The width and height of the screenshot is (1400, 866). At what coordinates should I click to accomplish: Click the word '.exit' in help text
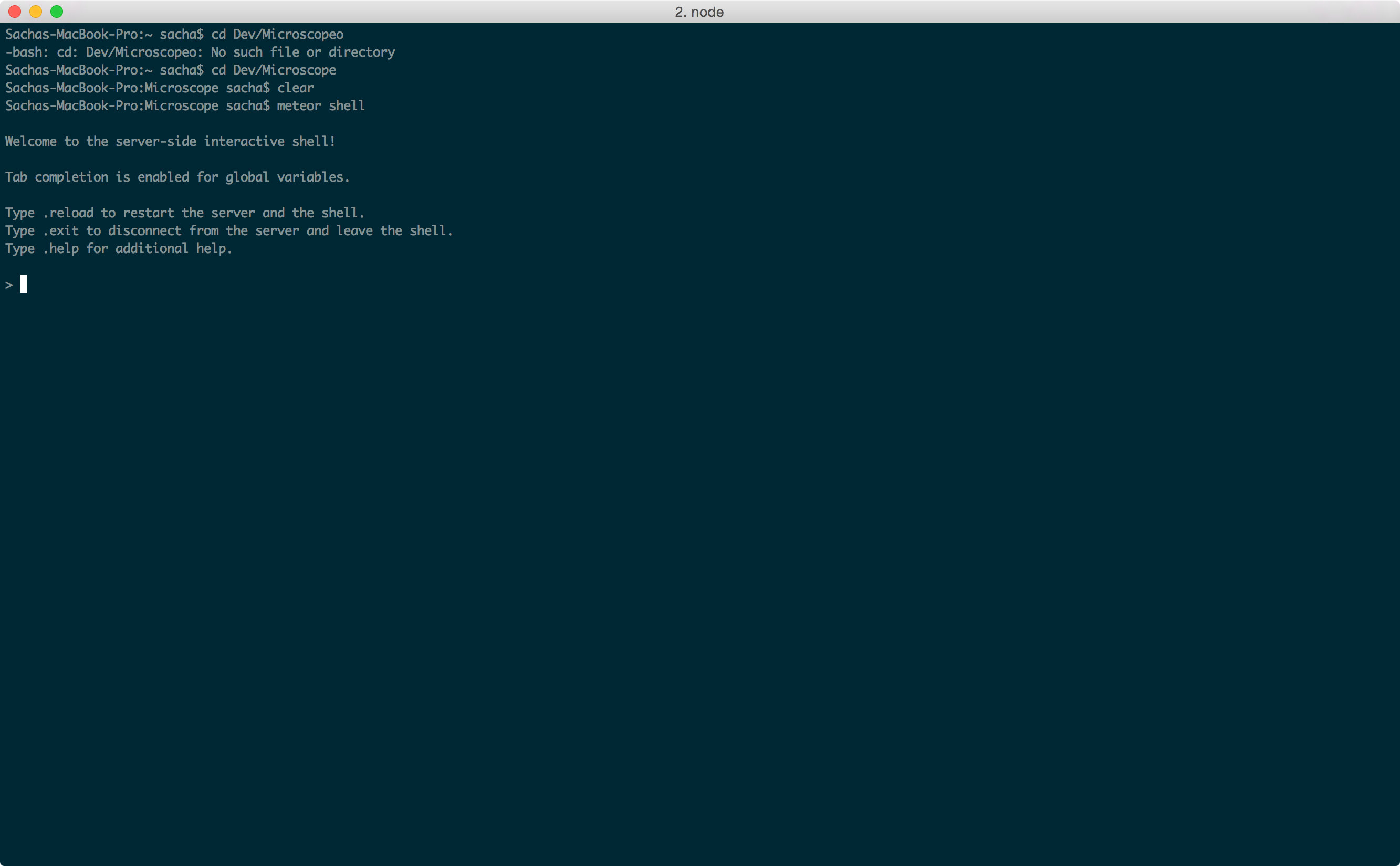click(61, 231)
